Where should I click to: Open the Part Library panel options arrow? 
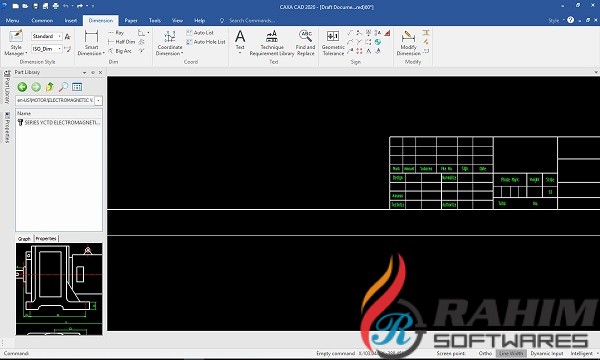coord(84,72)
